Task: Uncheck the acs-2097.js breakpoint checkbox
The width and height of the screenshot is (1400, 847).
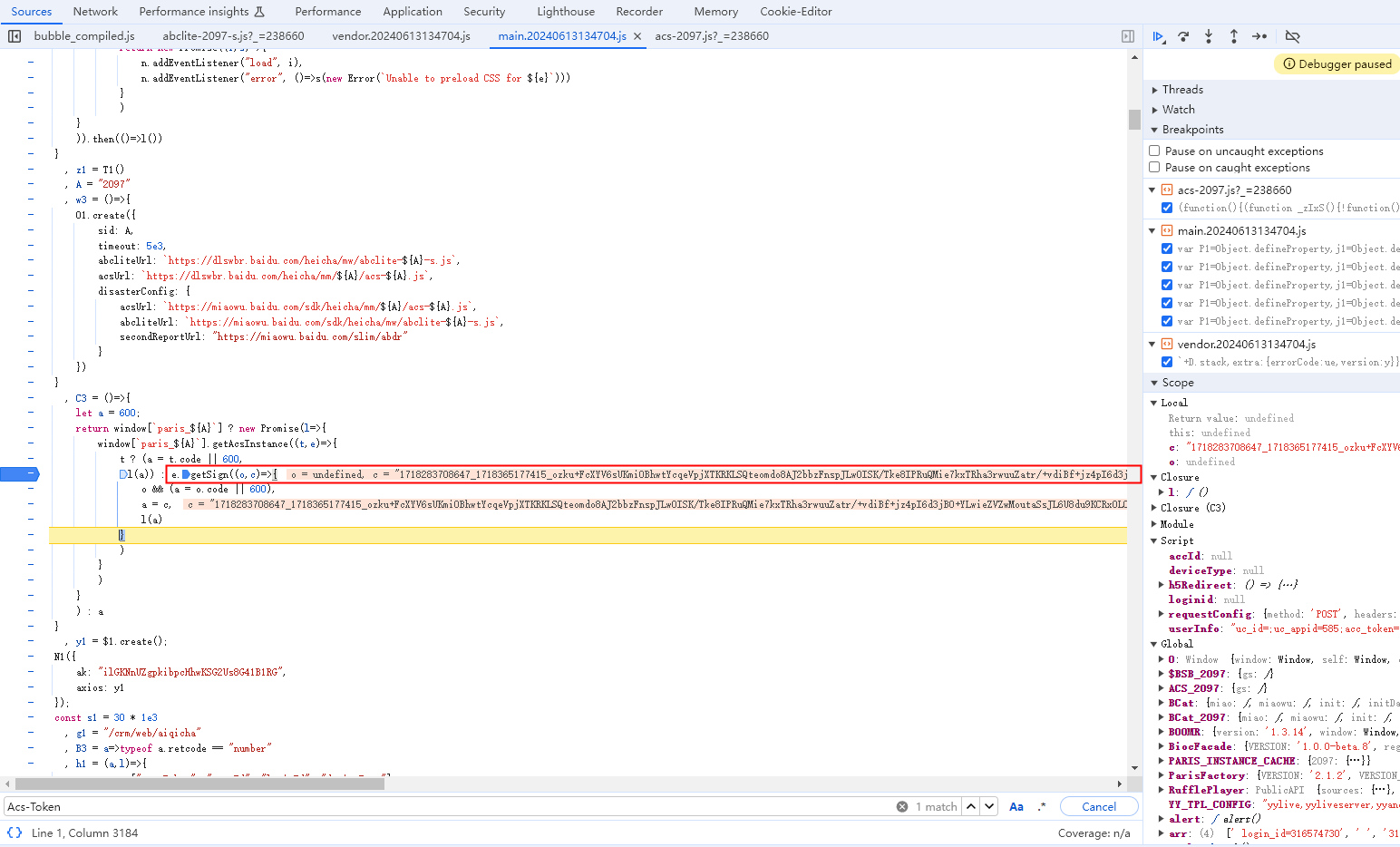Action: [1167, 208]
